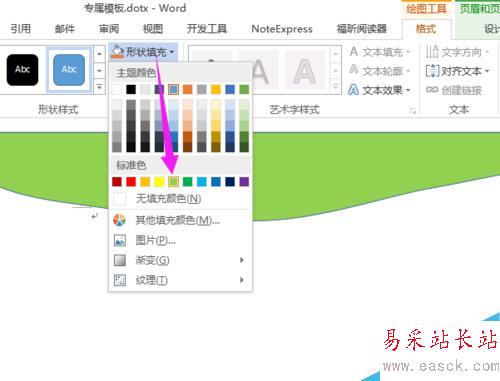Open the References (引用) tab

(21, 29)
